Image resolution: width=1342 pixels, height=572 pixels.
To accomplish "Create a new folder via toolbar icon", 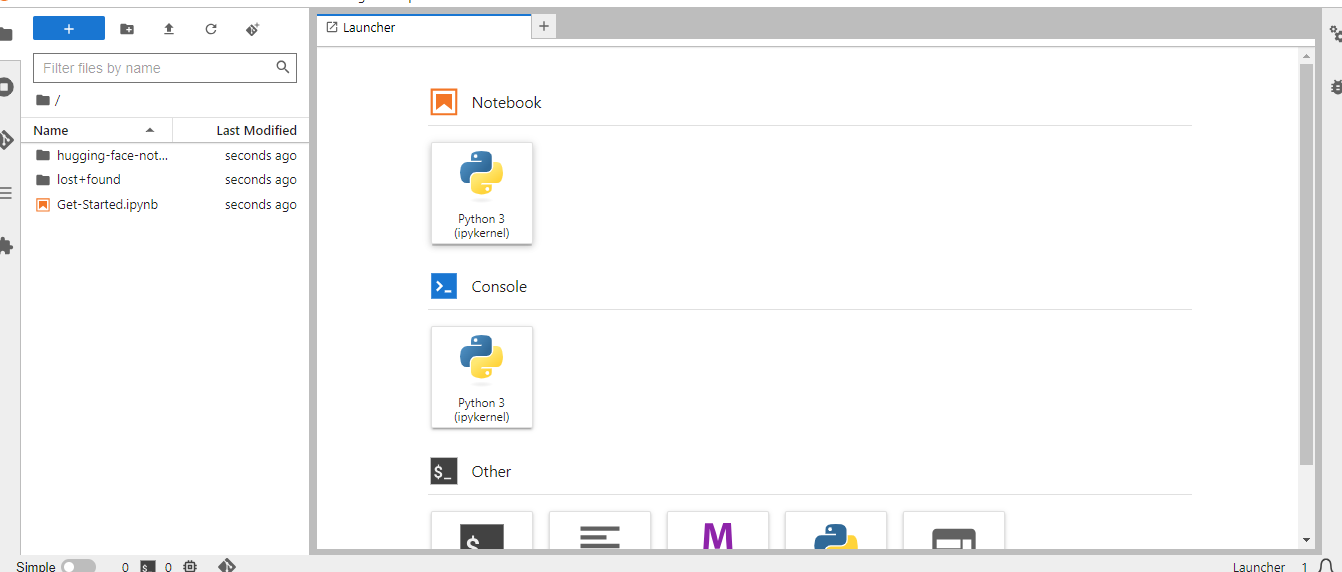I will pos(127,29).
